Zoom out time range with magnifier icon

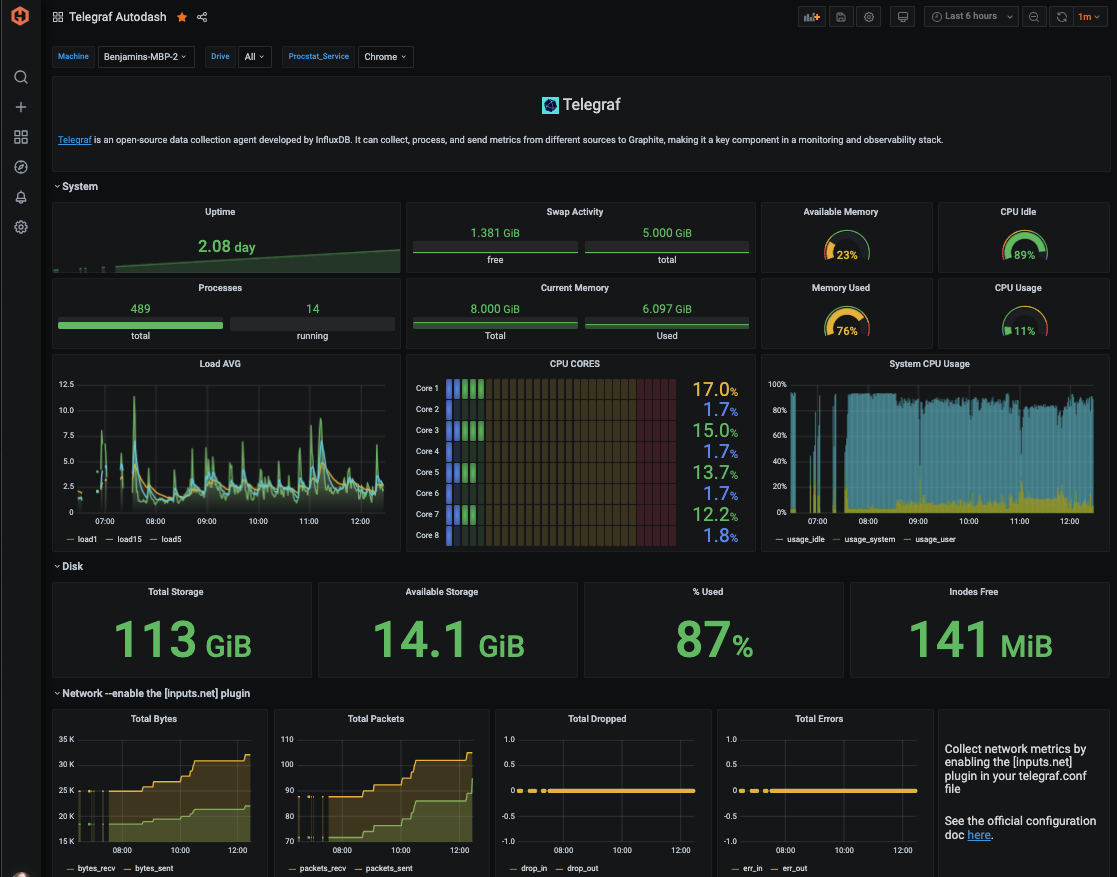1034,17
